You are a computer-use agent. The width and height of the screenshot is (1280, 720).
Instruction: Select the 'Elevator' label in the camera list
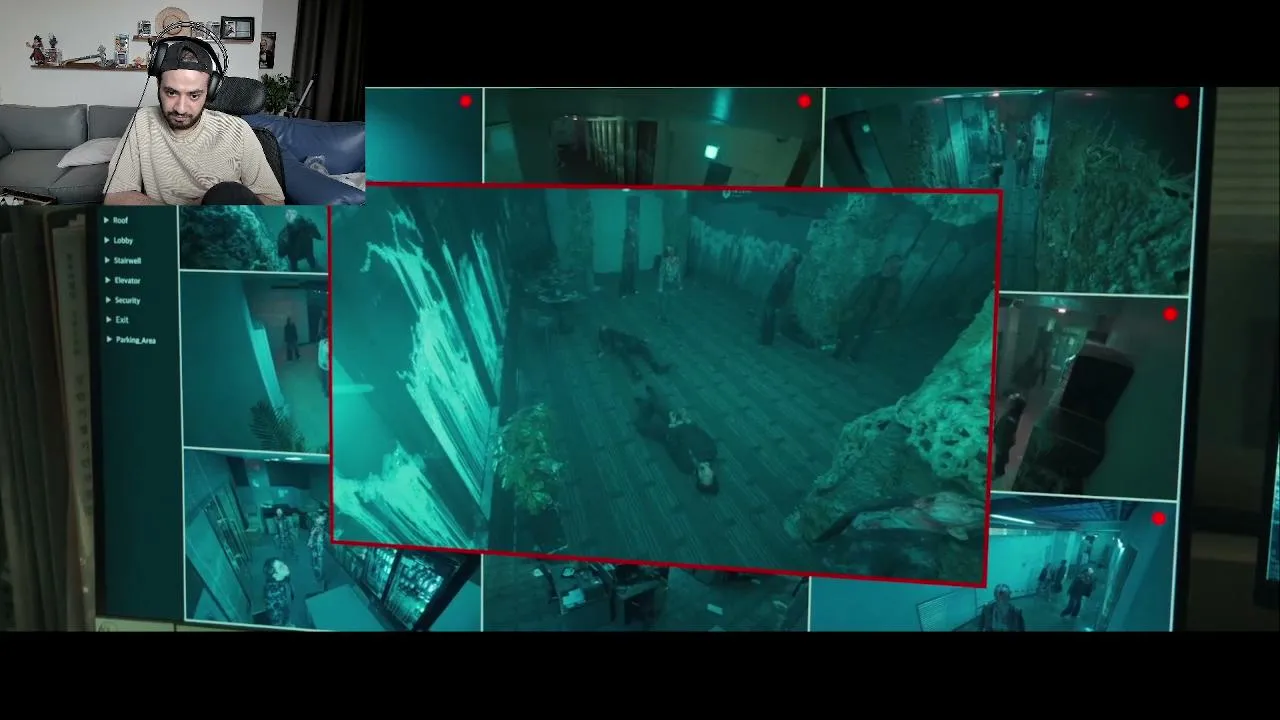pyautogui.click(x=127, y=280)
